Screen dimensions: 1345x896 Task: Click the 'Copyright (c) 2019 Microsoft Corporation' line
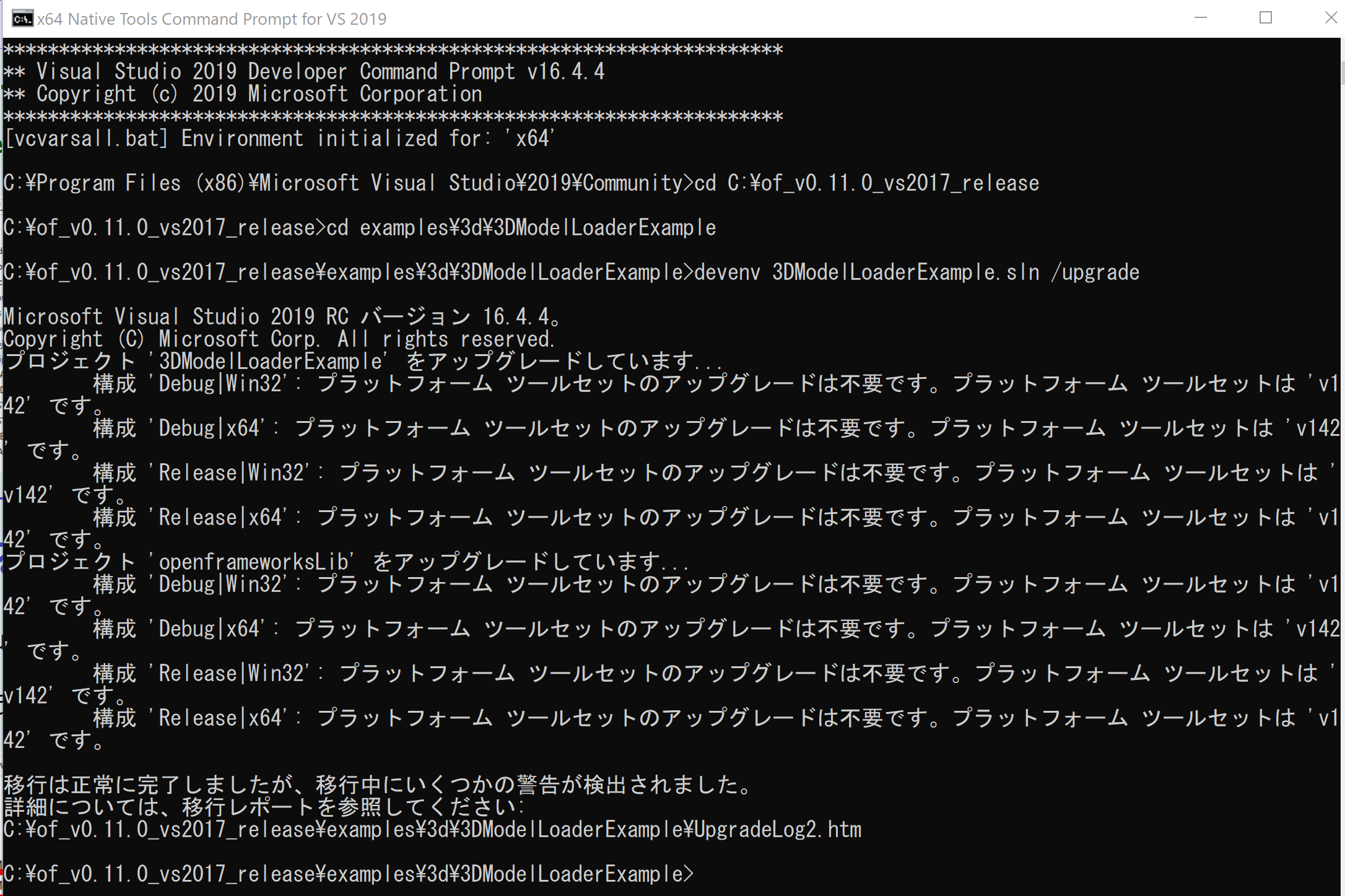pos(243,94)
